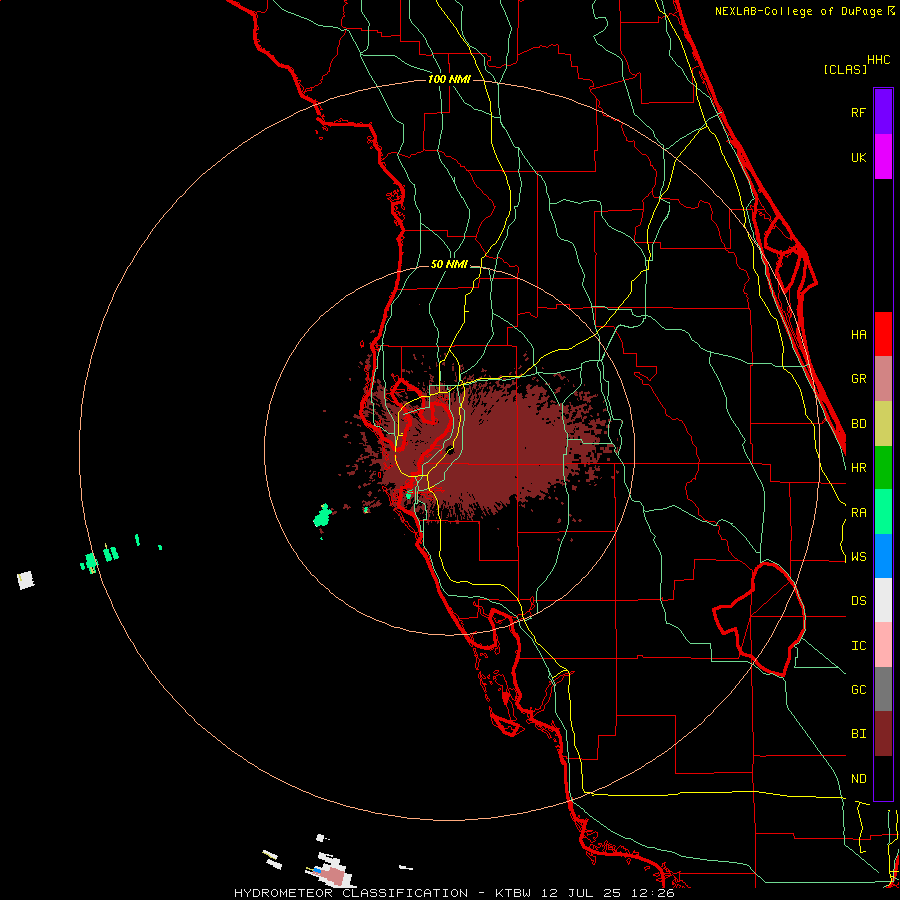Click the RF purple legend swatch

[x=883, y=111]
